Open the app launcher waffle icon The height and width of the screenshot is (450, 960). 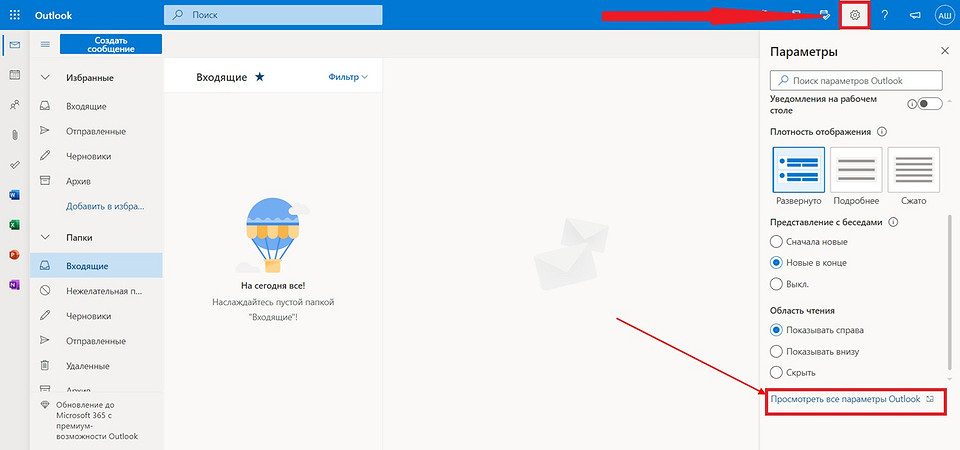15,15
